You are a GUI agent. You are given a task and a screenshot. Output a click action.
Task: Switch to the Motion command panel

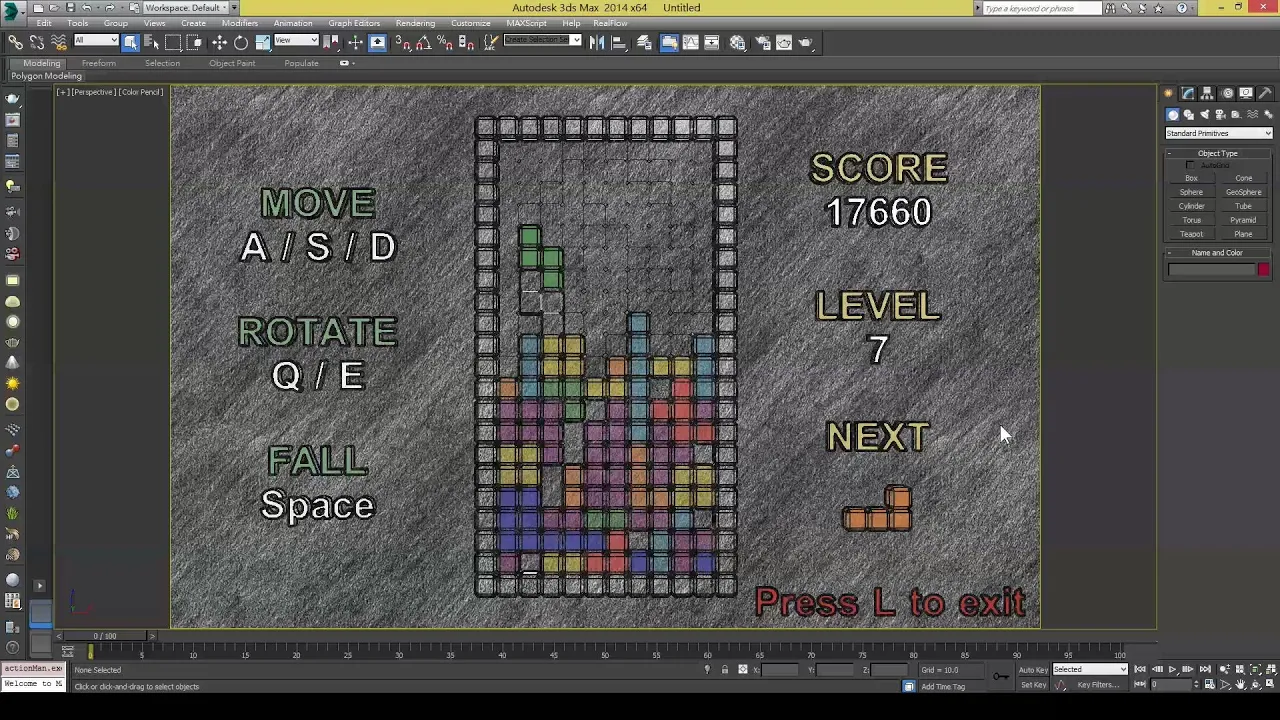coord(1228,93)
